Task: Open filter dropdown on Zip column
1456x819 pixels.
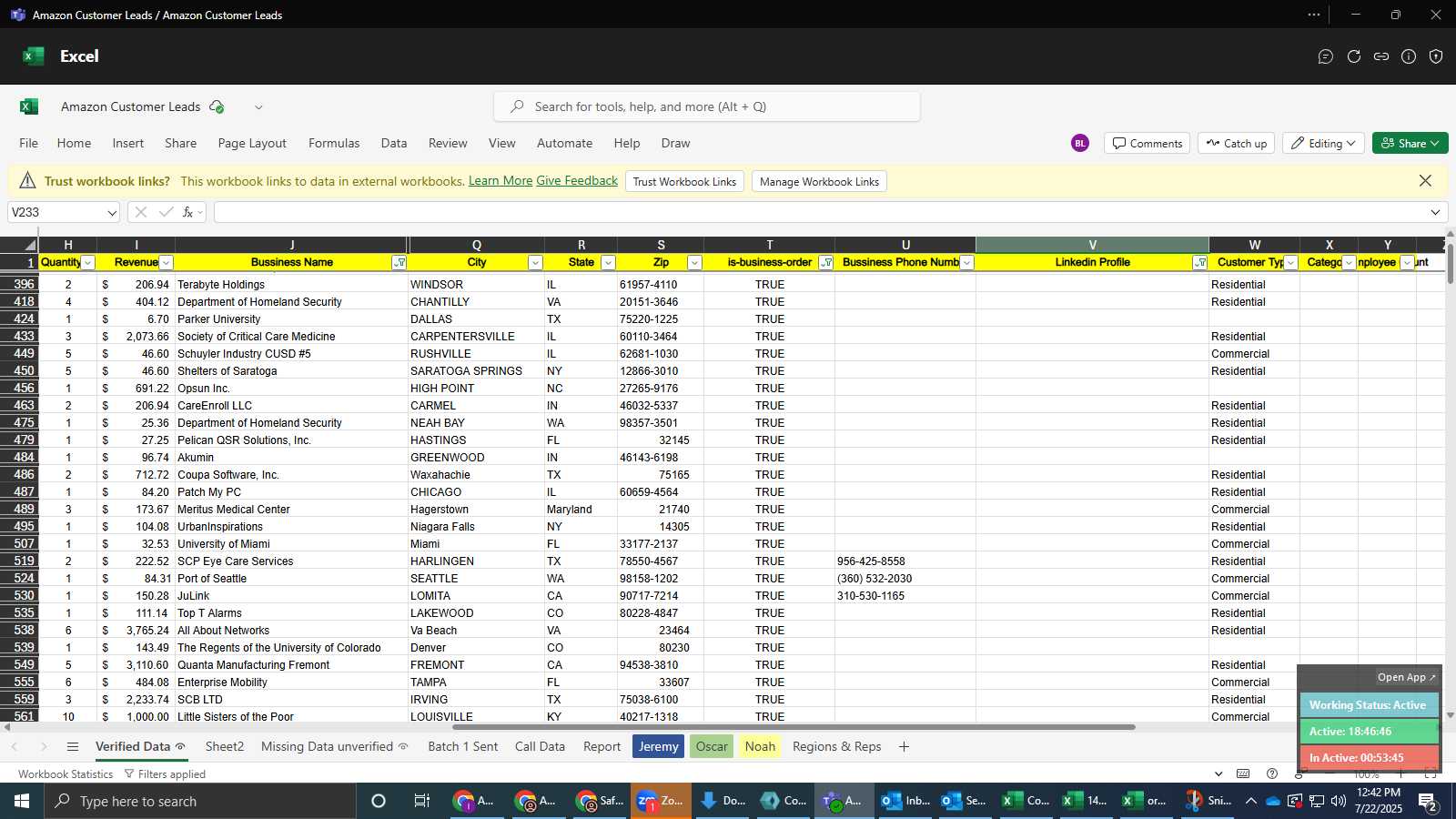Action: [x=694, y=263]
